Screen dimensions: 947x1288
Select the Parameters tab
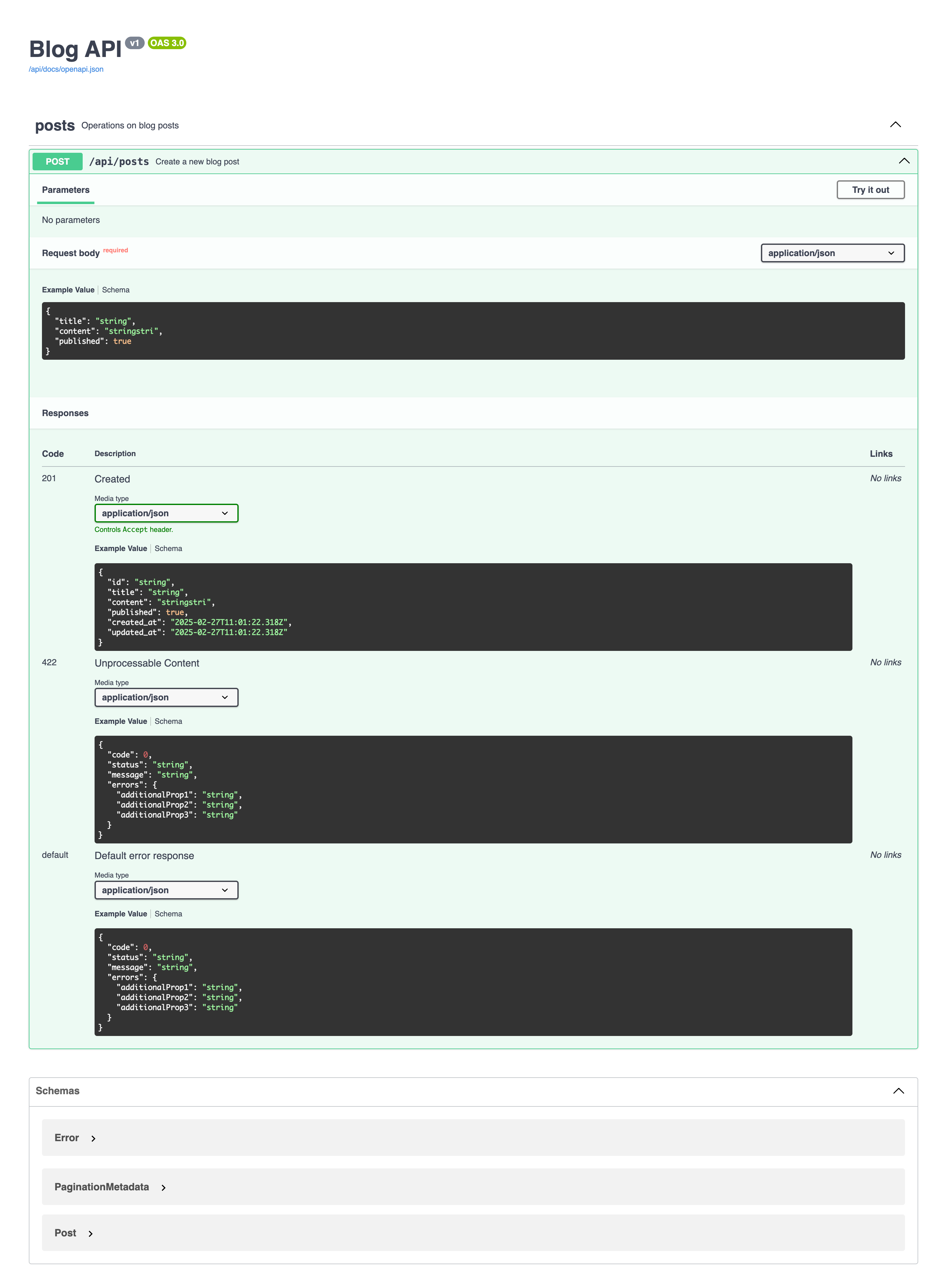point(65,190)
